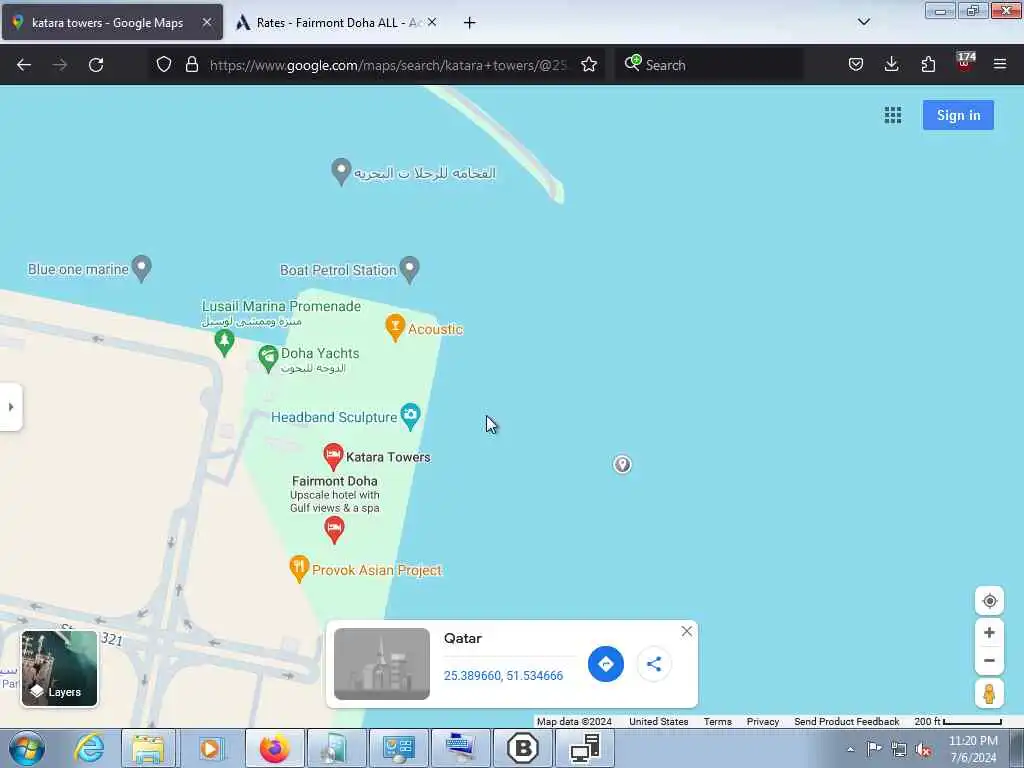Expand the collapsed side panel
This screenshot has height=768, width=1024.
coord(10,407)
